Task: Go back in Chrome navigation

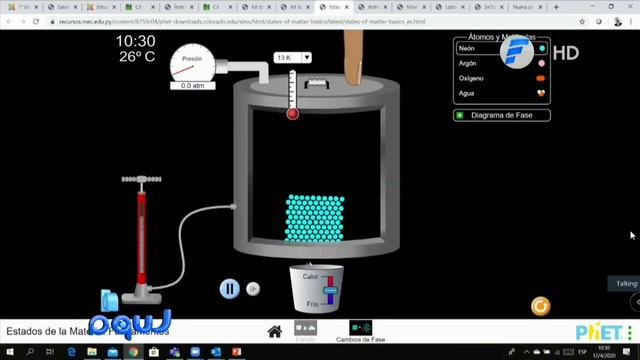Action: click(x=9, y=22)
